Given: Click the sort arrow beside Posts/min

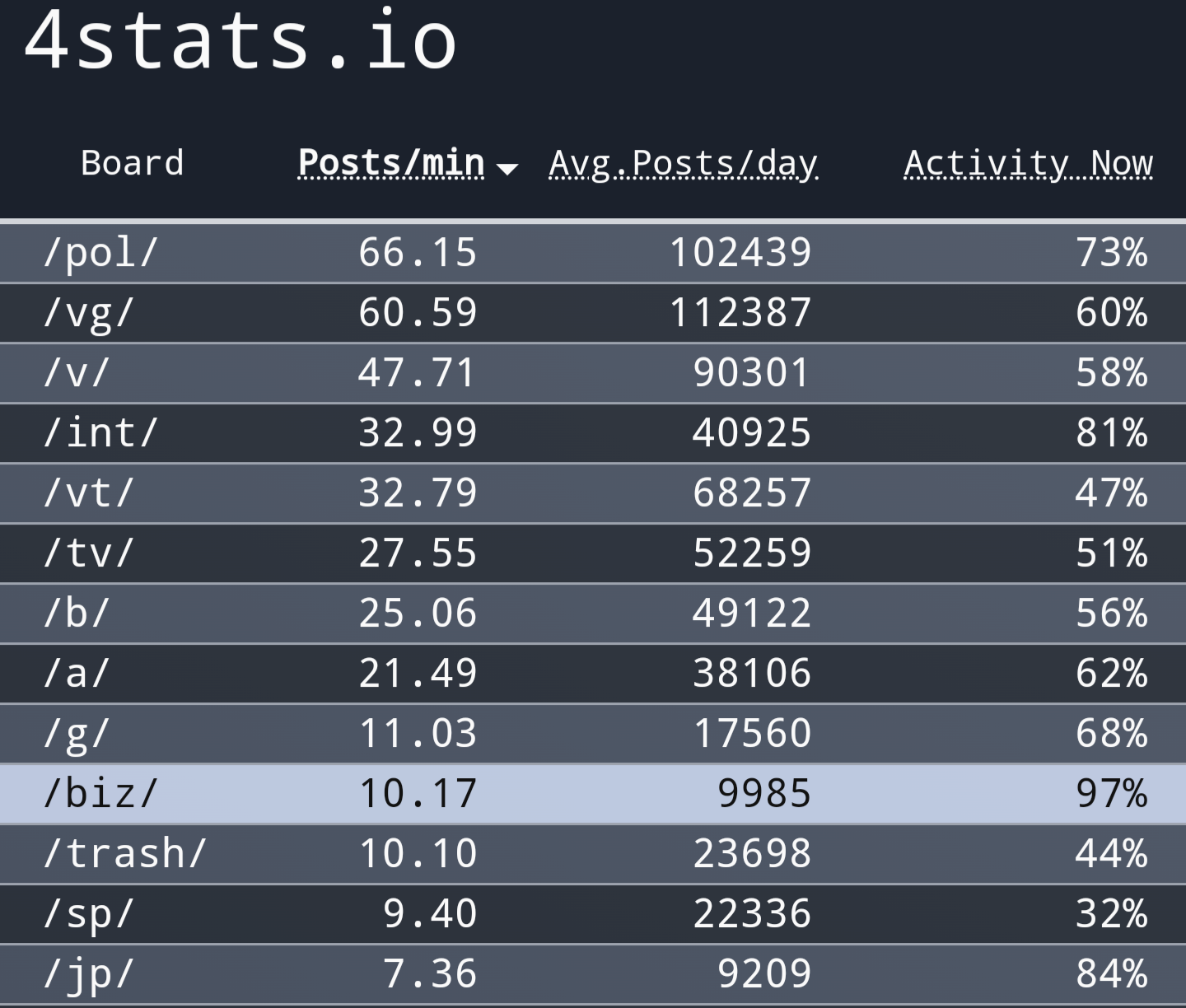Looking at the screenshot, I should point(507,169).
